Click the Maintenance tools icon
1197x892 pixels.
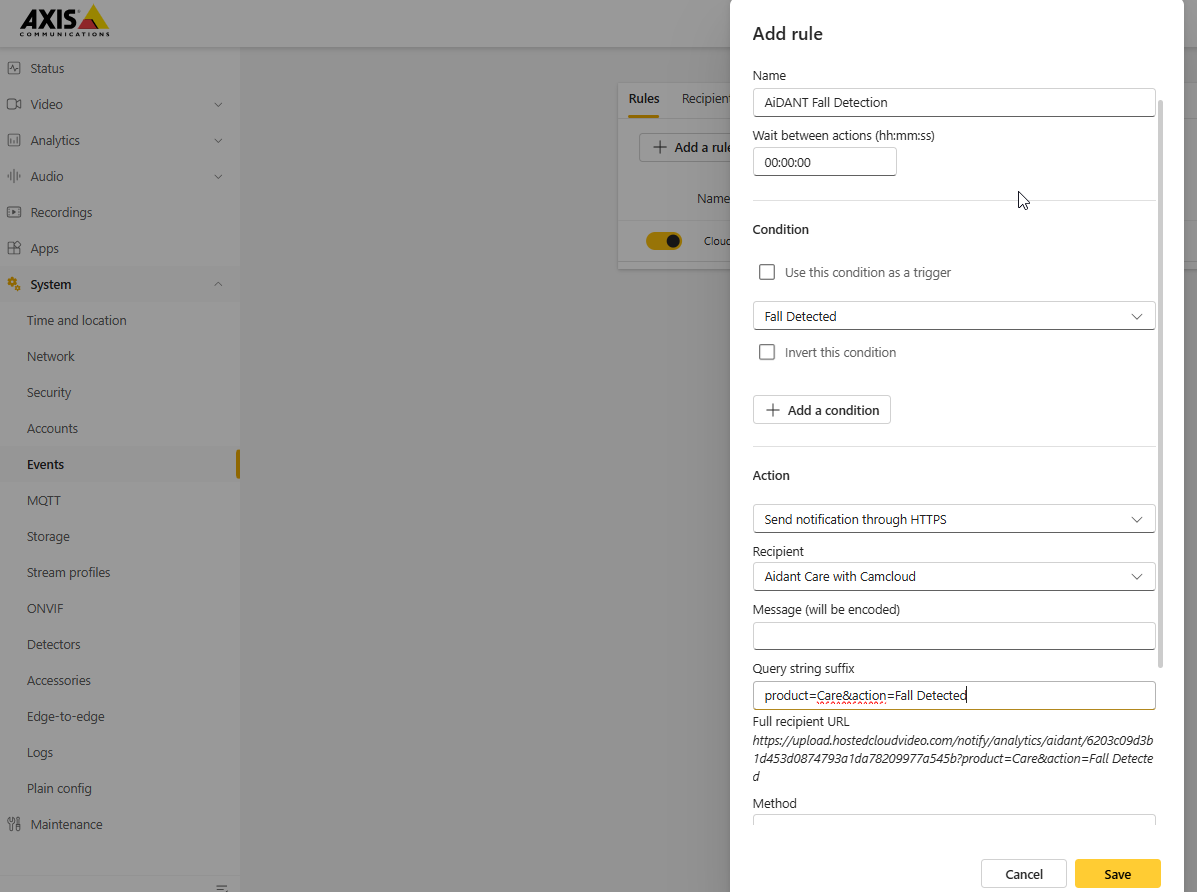[x=14, y=824]
